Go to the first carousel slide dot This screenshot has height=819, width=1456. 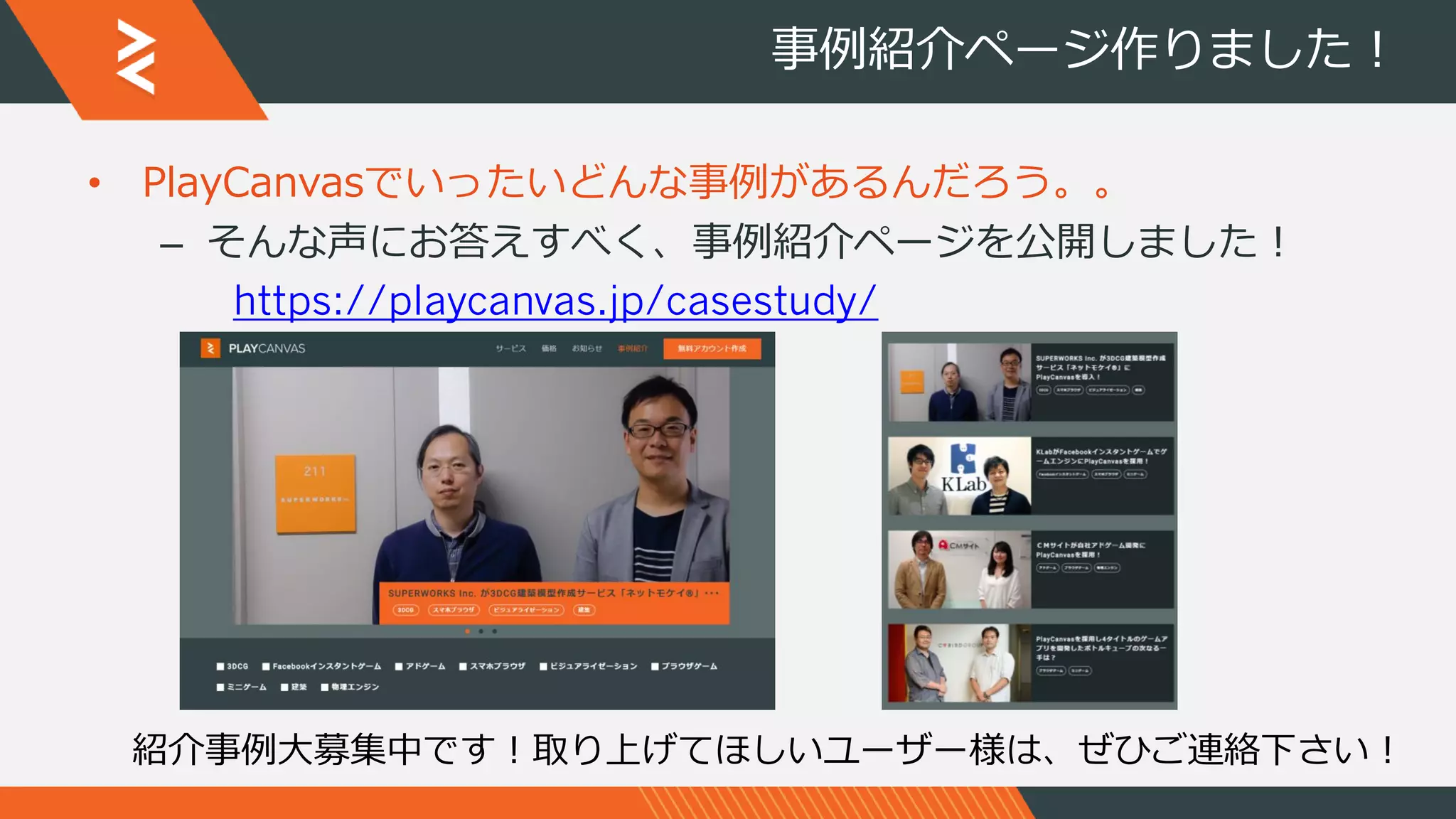[x=467, y=631]
